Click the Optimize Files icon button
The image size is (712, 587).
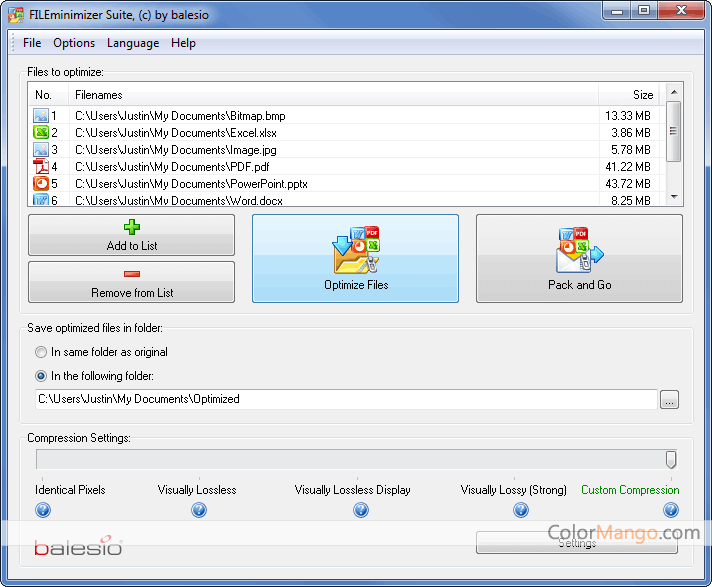click(x=355, y=258)
